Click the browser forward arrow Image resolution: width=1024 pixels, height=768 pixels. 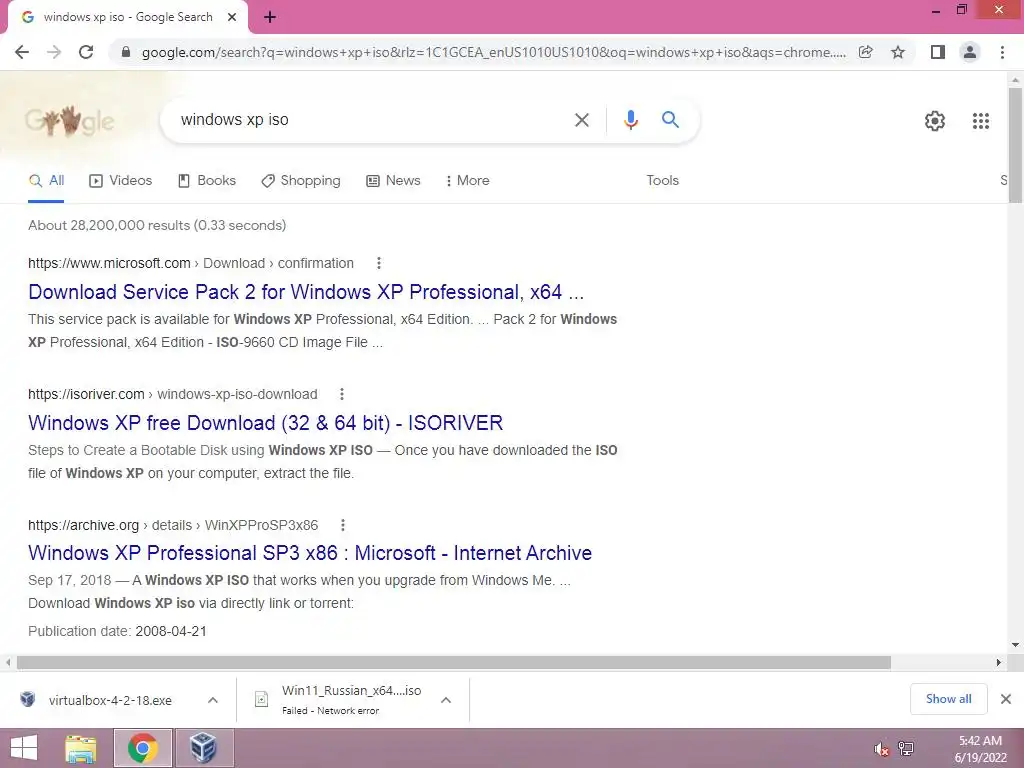click(54, 52)
